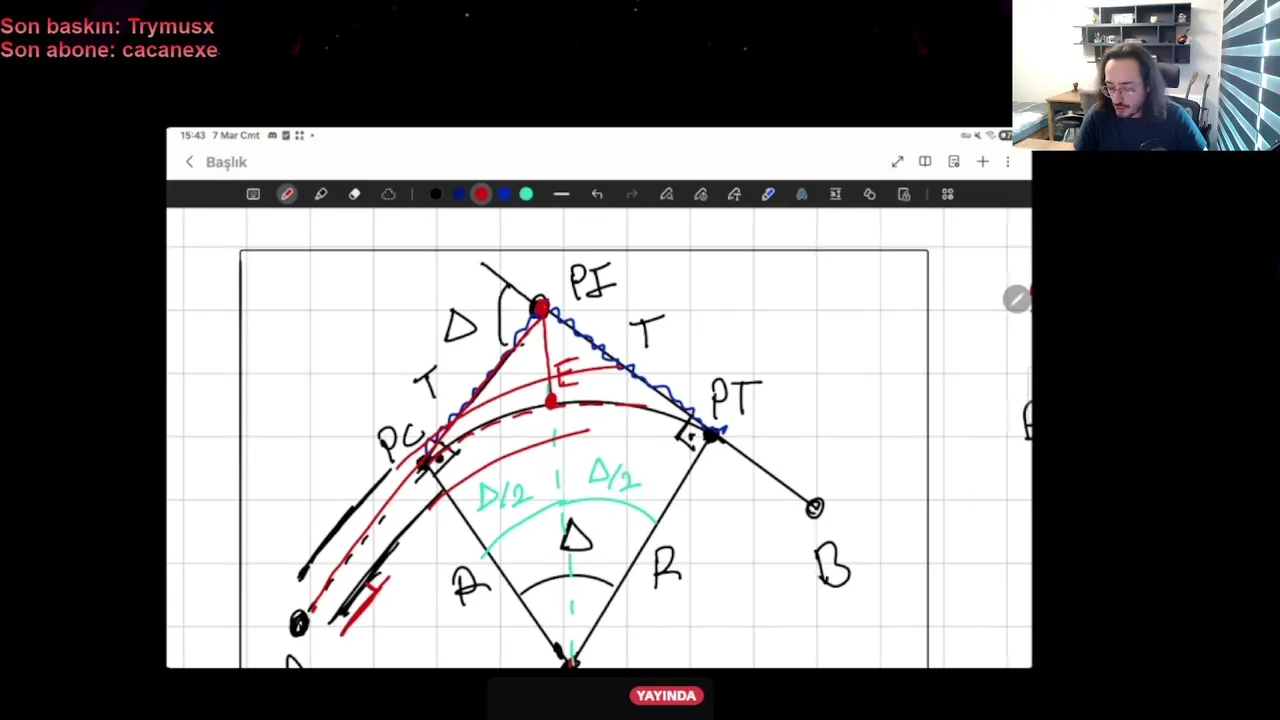Select the shapes tool icon
Screen dimensions: 1280x720
[x=869, y=194]
